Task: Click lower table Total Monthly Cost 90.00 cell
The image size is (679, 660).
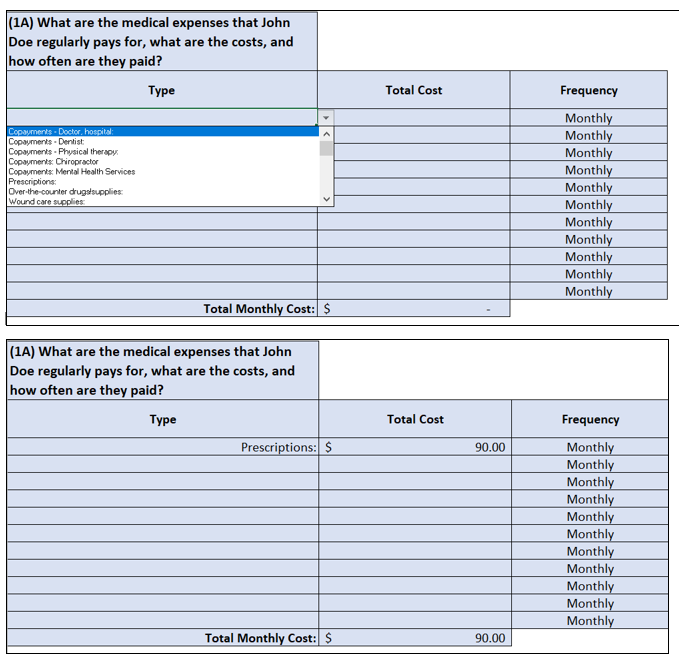Action: 415,637
